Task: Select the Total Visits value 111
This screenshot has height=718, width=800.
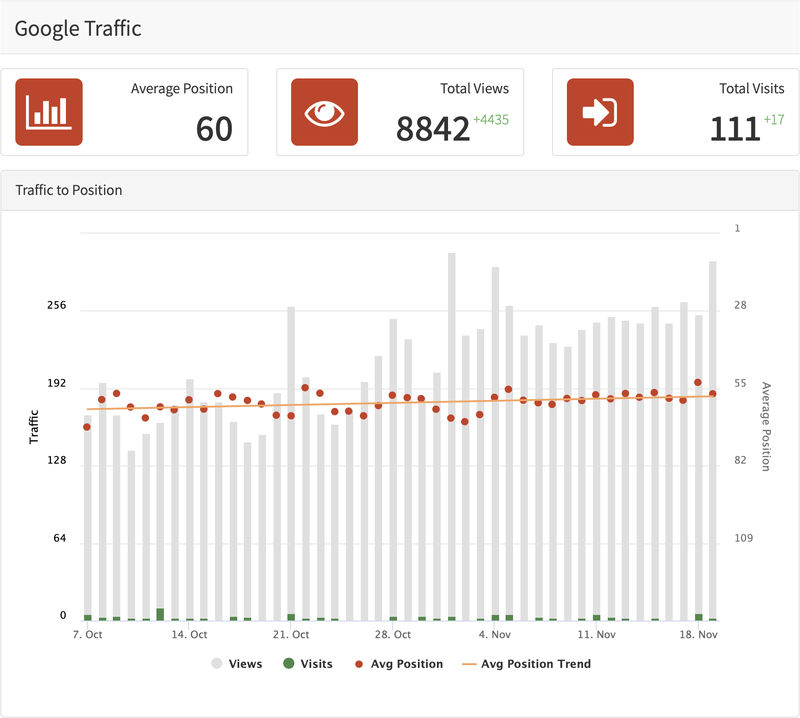Action: pyautogui.click(x=735, y=129)
